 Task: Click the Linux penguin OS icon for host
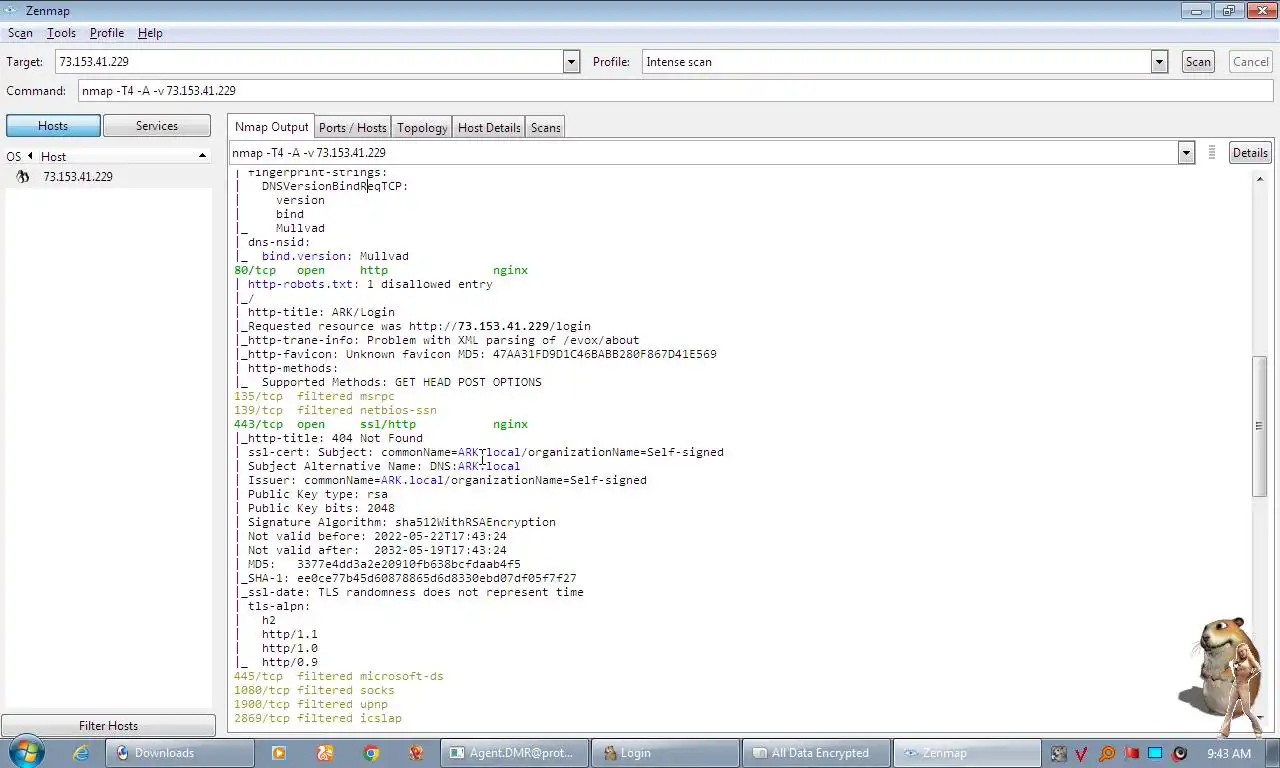click(x=23, y=176)
